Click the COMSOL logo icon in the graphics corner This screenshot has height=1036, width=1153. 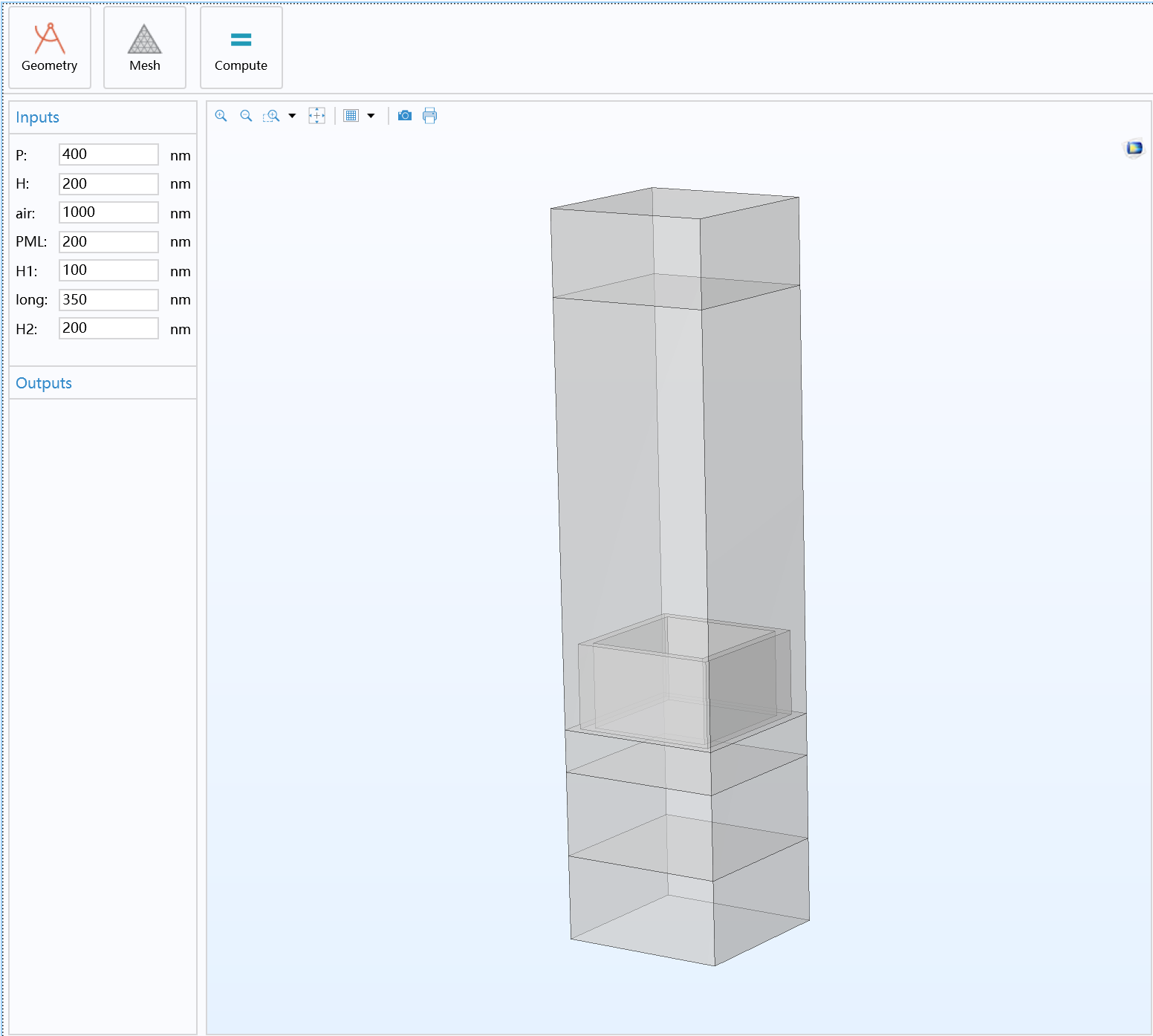point(1134,149)
